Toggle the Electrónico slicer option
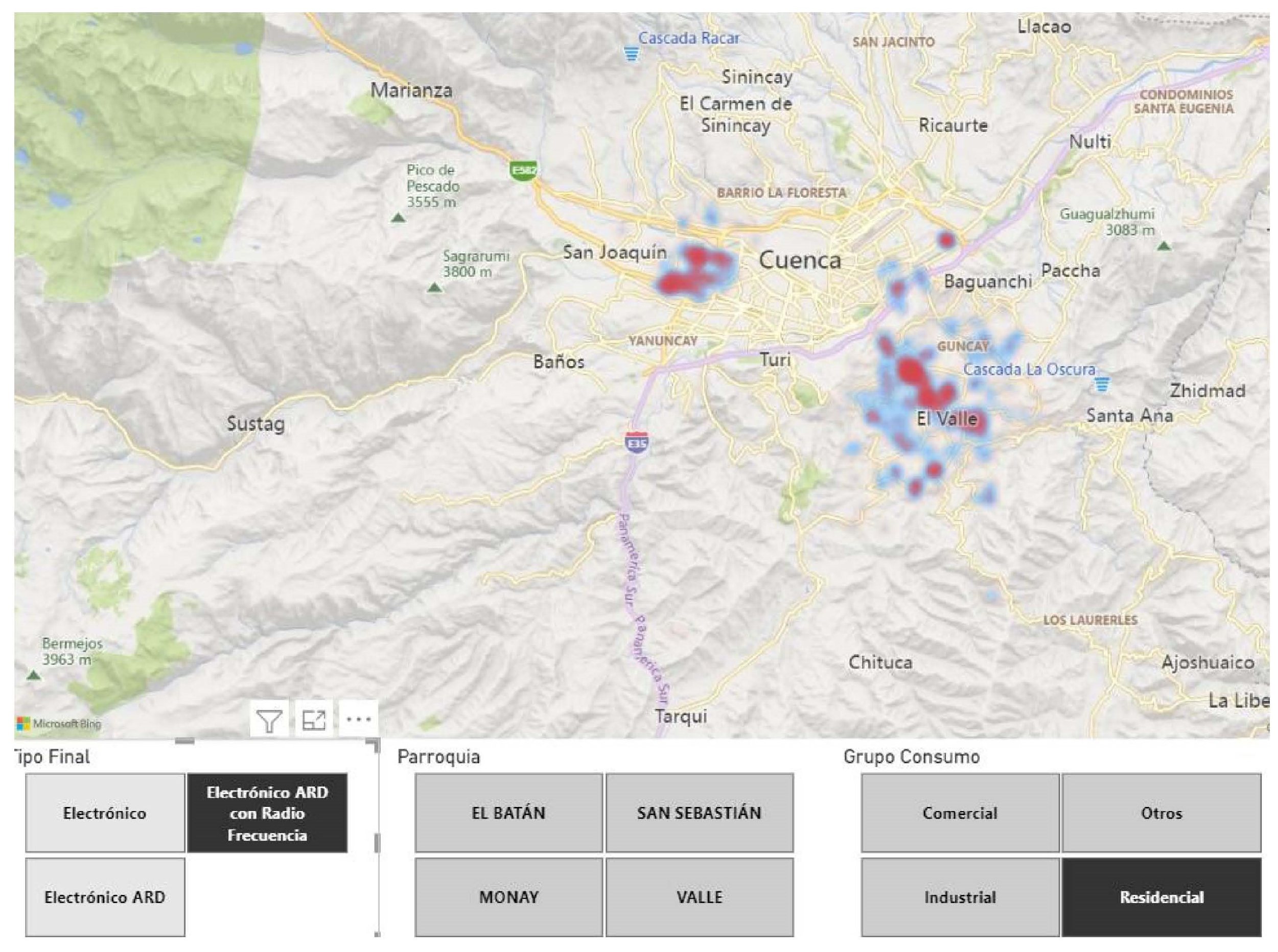The height and width of the screenshot is (952, 1278). 105,813
